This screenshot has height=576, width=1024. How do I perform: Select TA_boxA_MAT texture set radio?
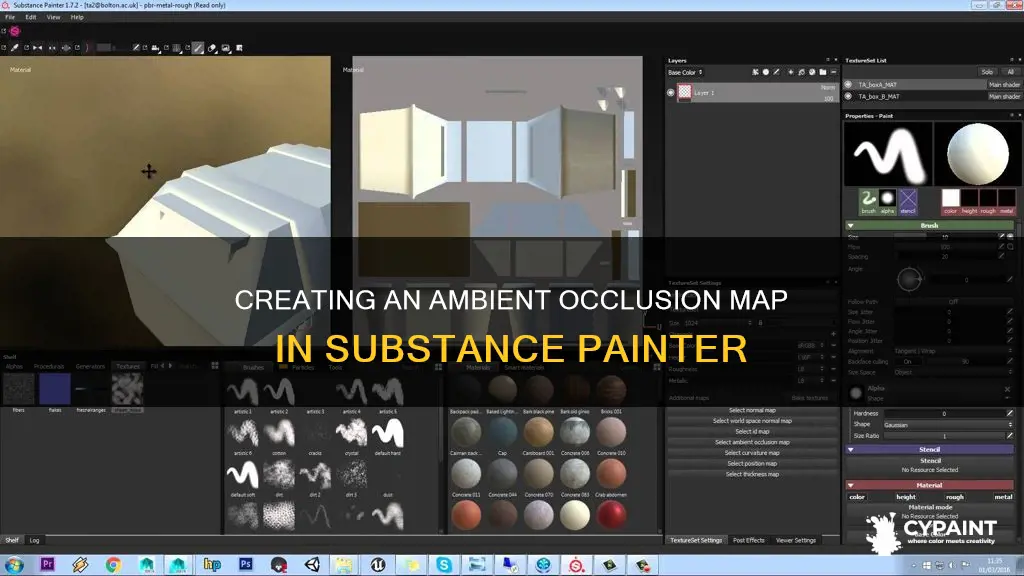tap(848, 84)
